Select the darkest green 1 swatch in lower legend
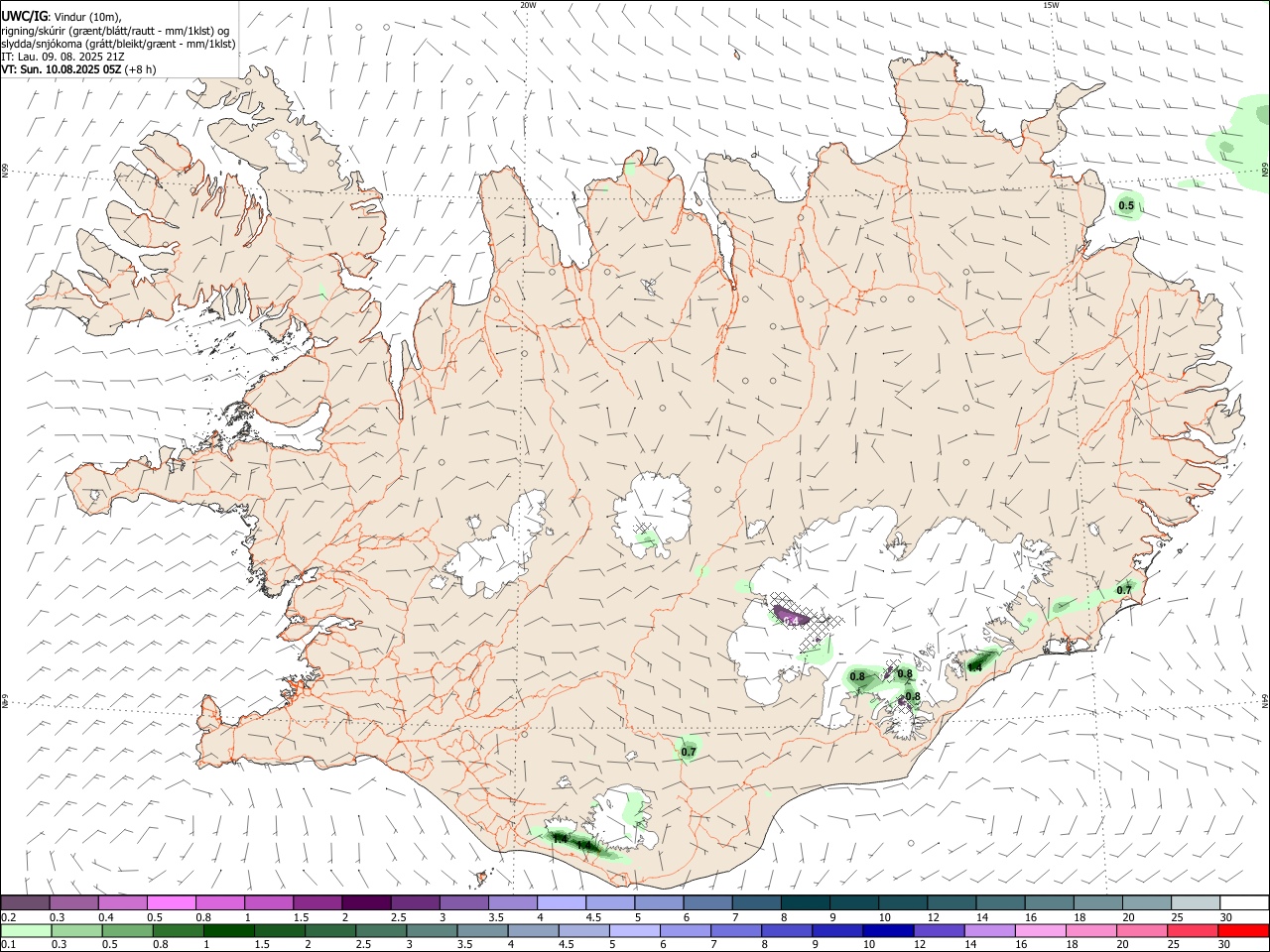This screenshot has height=952, width=1270. click(229, 930)
